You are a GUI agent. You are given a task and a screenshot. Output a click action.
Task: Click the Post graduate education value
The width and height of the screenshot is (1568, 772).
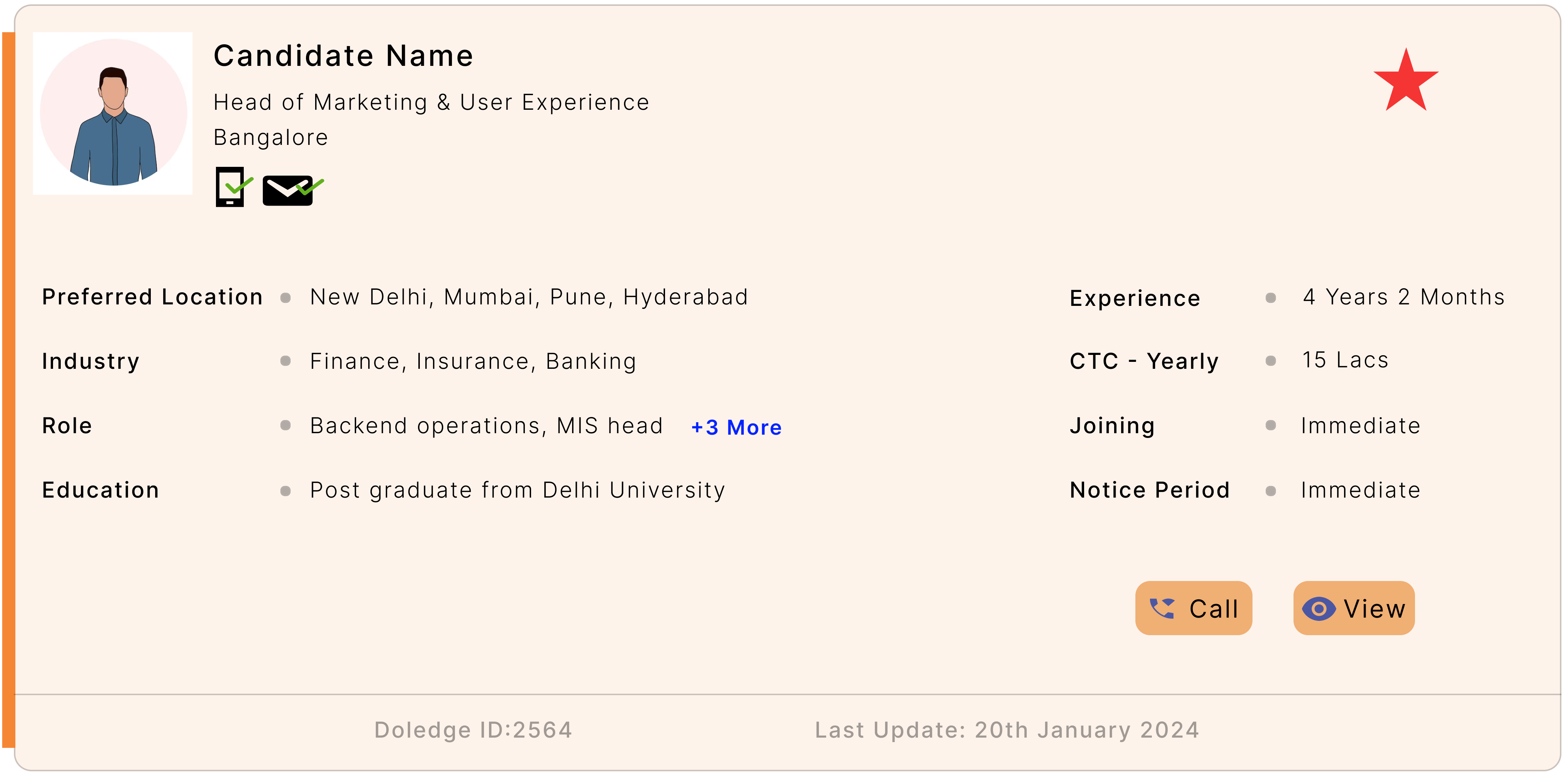pyautogui.click(x=518, y=490)
